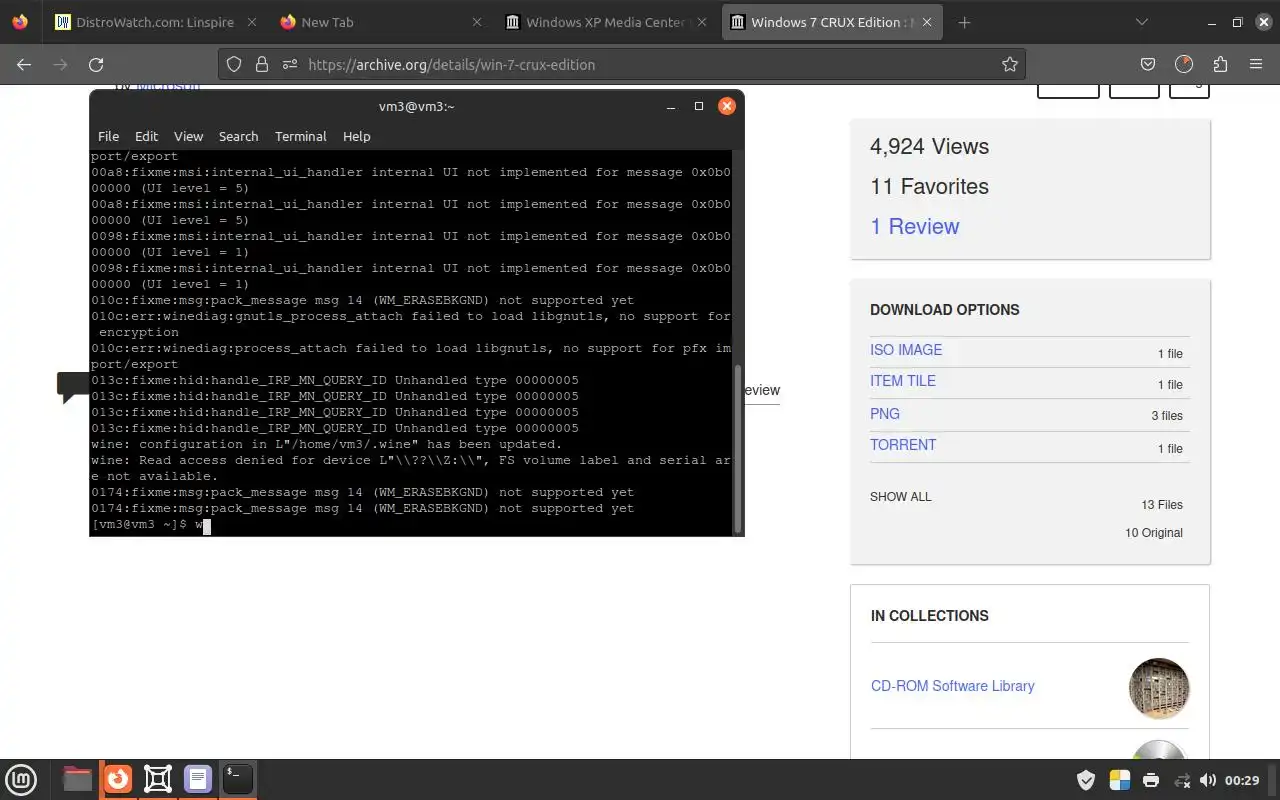Switch to Firefox in taskbar
The height and width of the screenshot is (800, 1280).
click(x=118, y=779)
